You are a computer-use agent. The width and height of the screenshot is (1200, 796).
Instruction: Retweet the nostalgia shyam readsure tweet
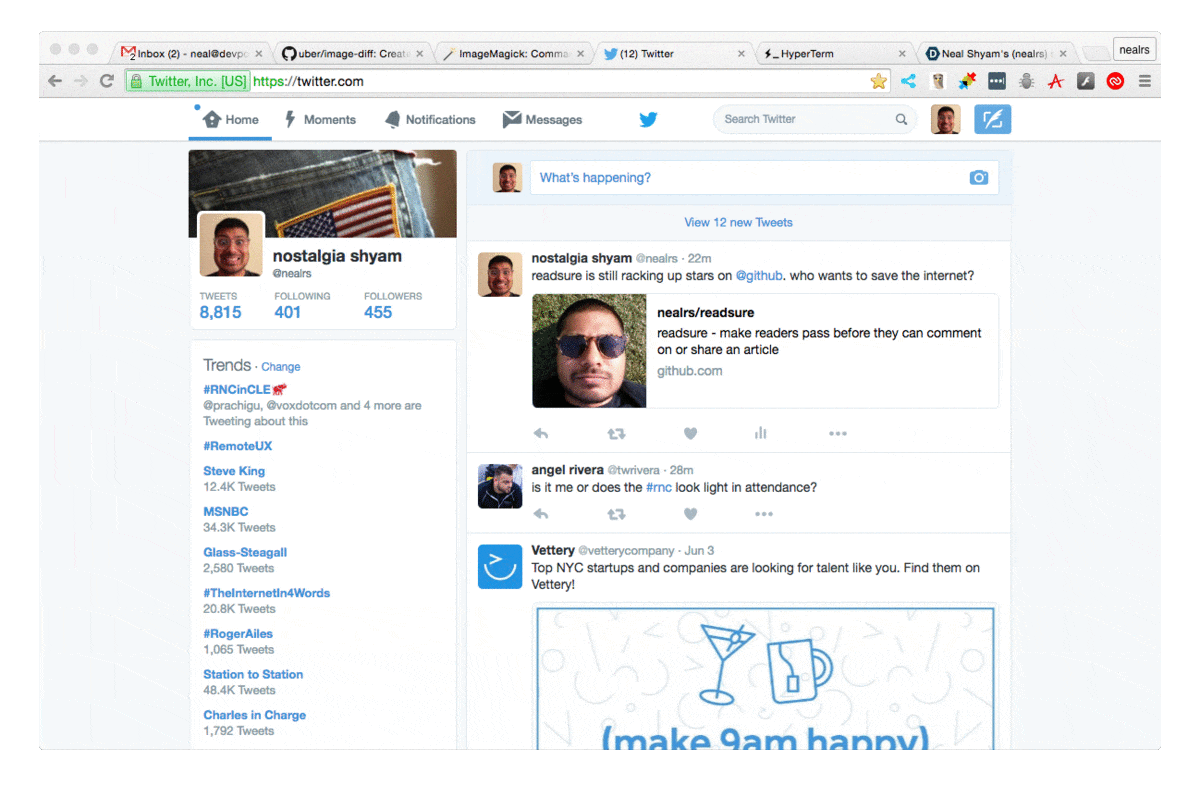(616, 433)
